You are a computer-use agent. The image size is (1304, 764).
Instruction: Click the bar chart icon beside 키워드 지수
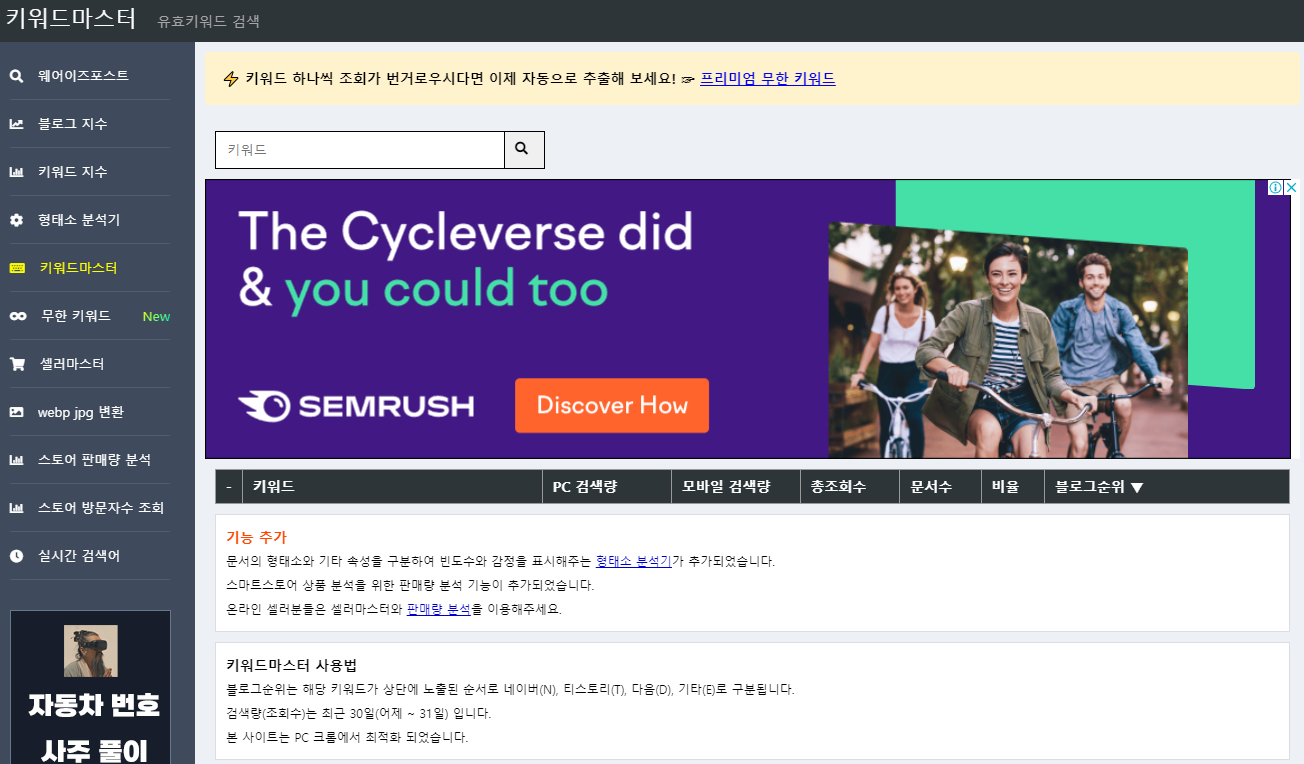pos(16,172)
